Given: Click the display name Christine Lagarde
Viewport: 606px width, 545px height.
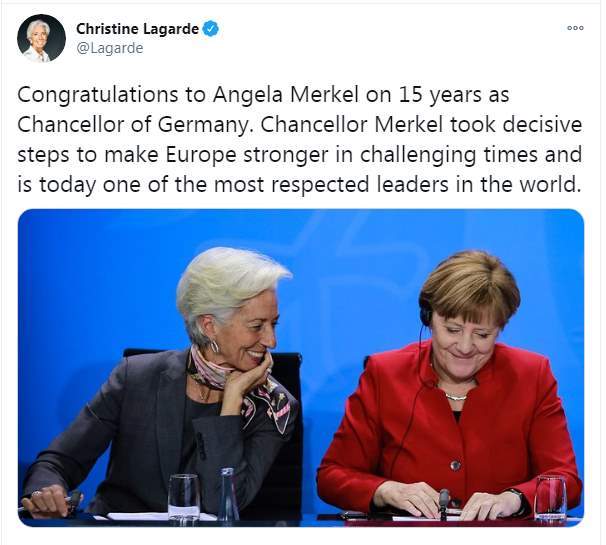Looking at the screenshot, I should point(138,29).
